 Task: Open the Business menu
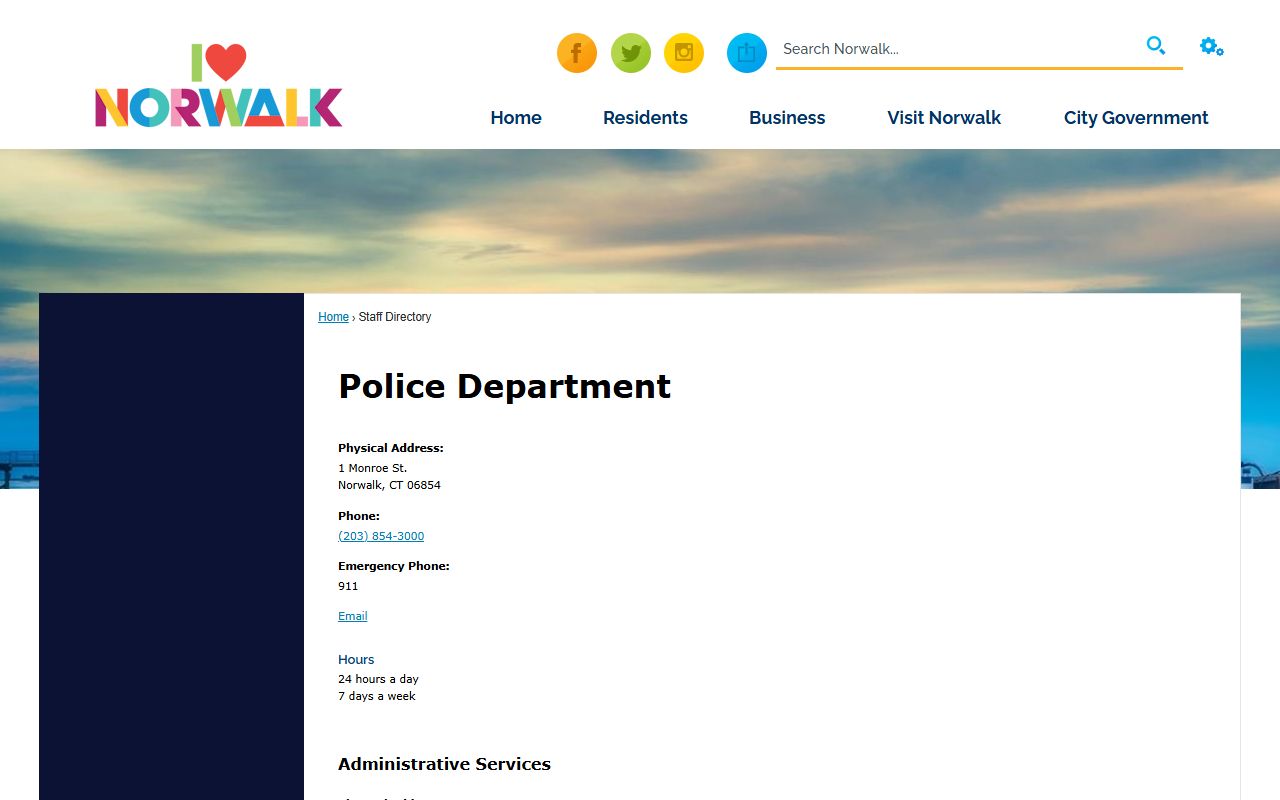point(787,118)
